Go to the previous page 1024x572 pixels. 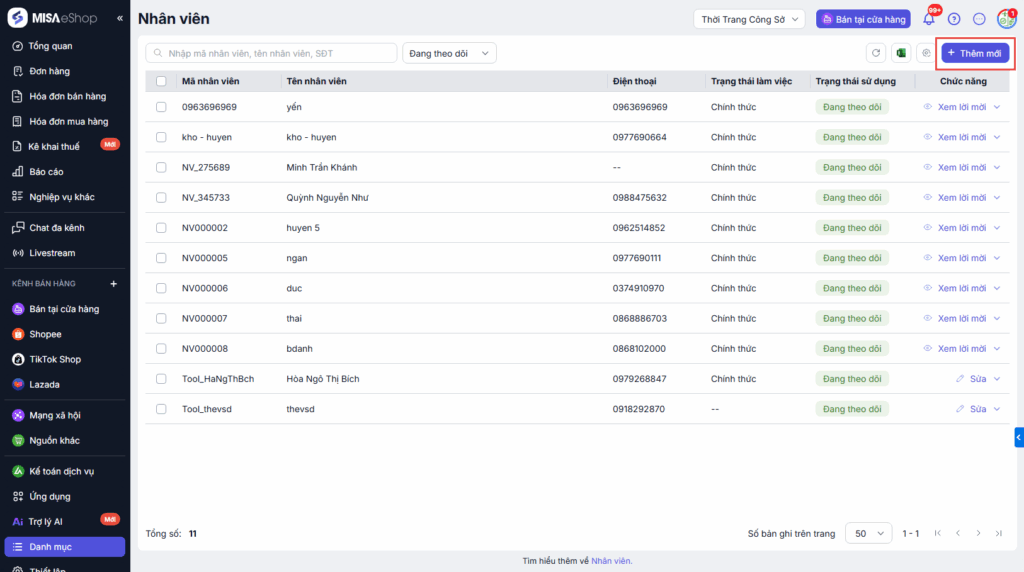[958, 533]
